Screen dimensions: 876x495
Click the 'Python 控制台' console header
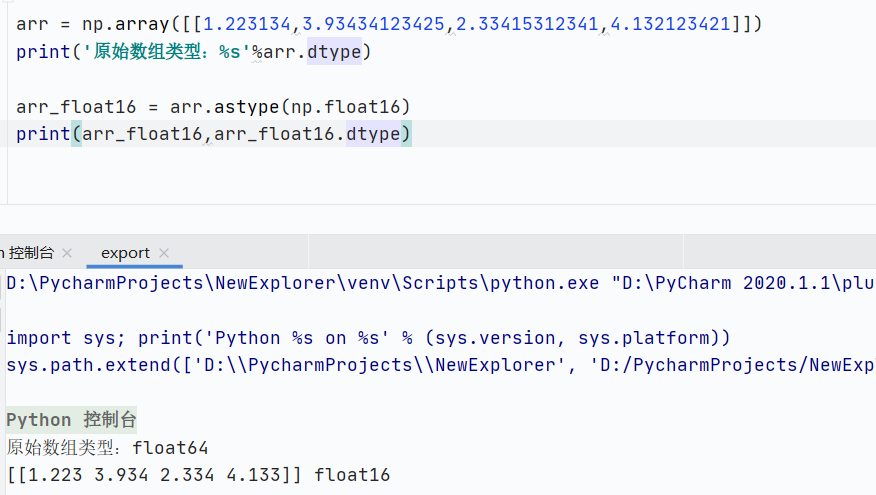pos(72,419)
